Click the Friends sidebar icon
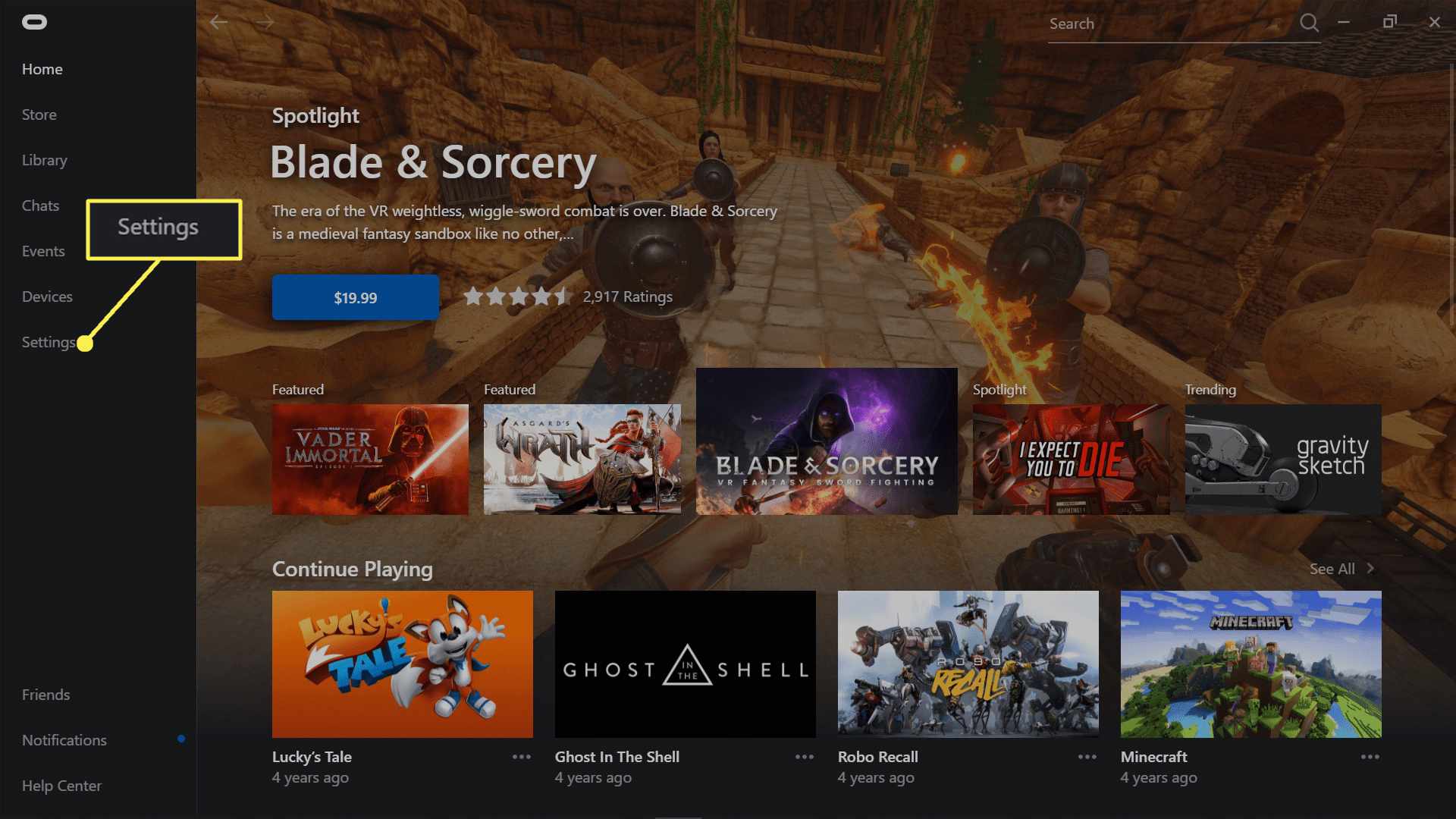 pos(46,694)
